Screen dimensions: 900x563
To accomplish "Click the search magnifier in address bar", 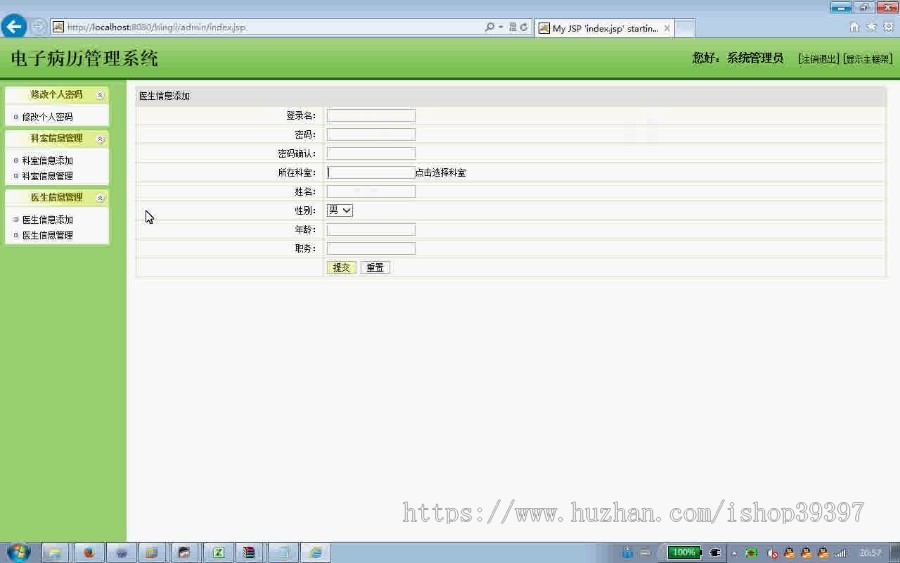I will coord(489,27).
